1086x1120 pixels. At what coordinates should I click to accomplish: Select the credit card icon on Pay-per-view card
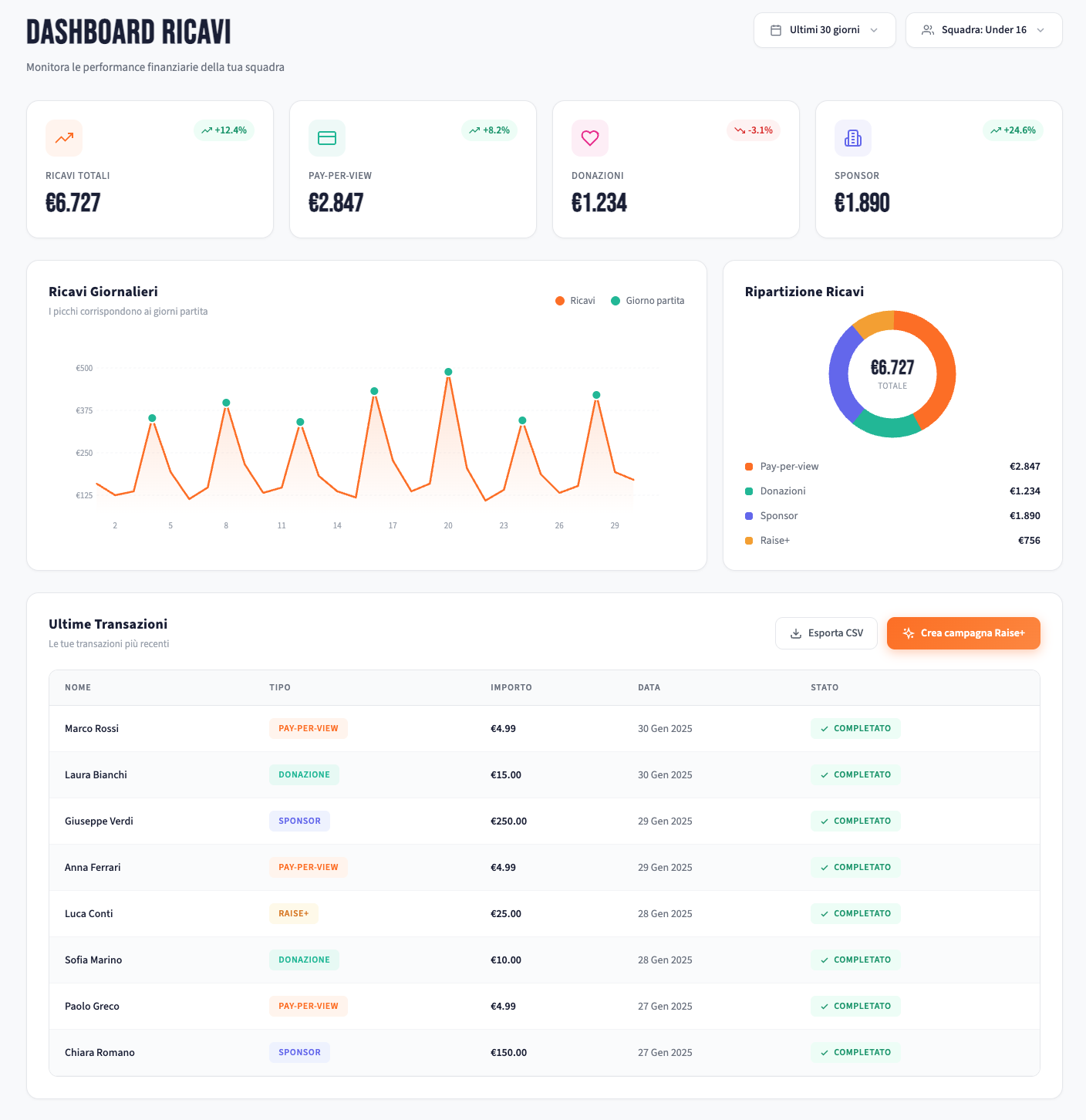tap(327, 138)
